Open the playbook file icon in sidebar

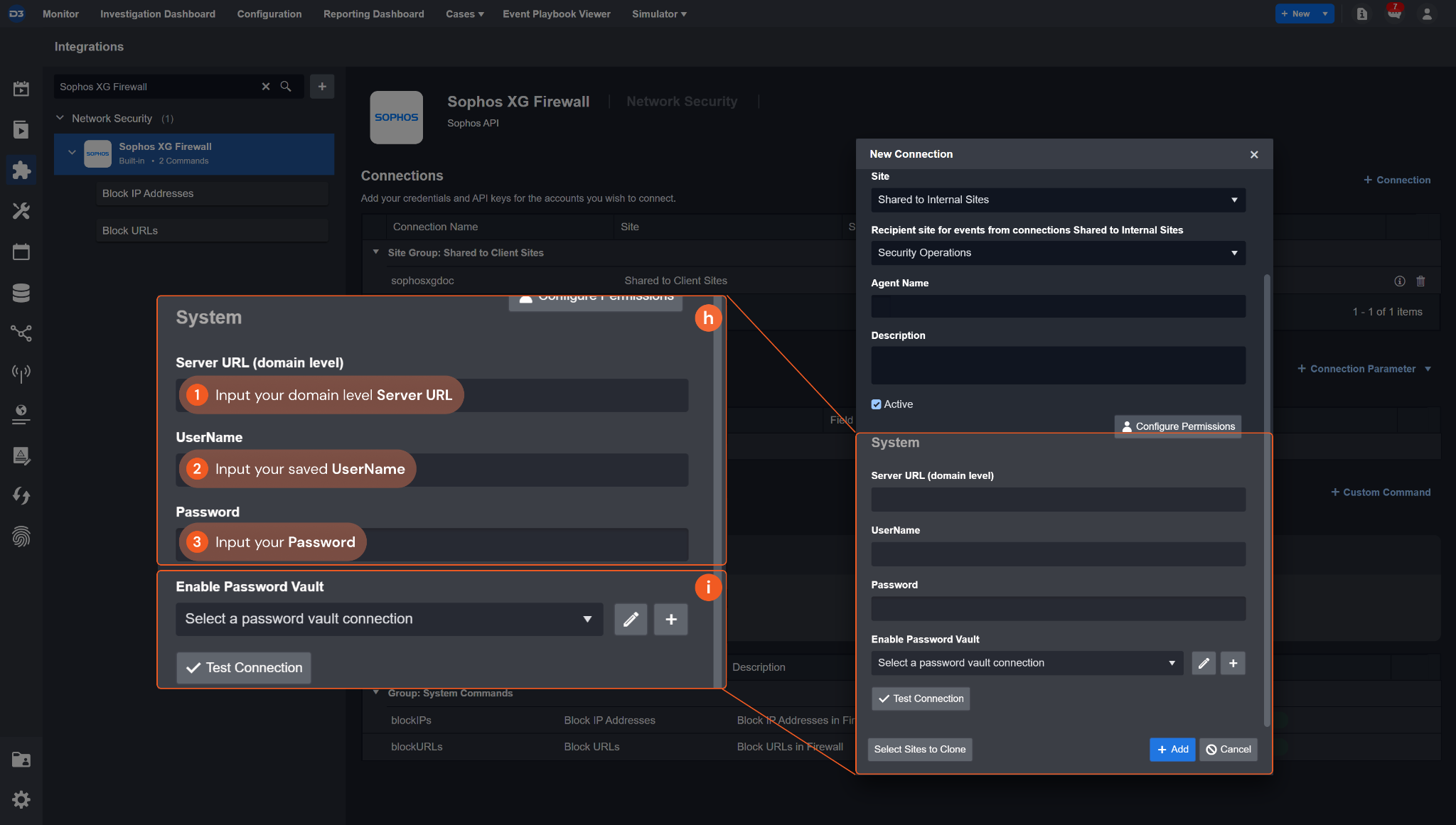21,129
